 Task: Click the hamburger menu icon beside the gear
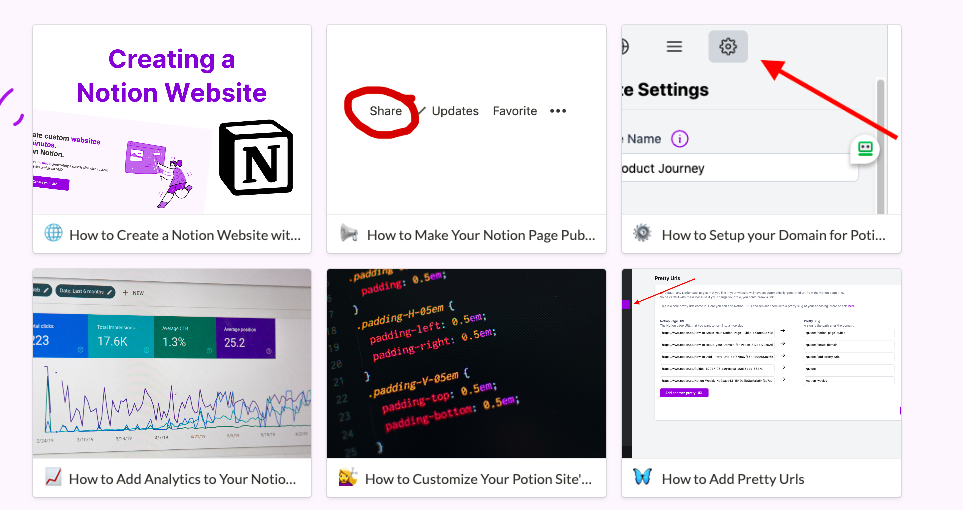click(674, 46)
